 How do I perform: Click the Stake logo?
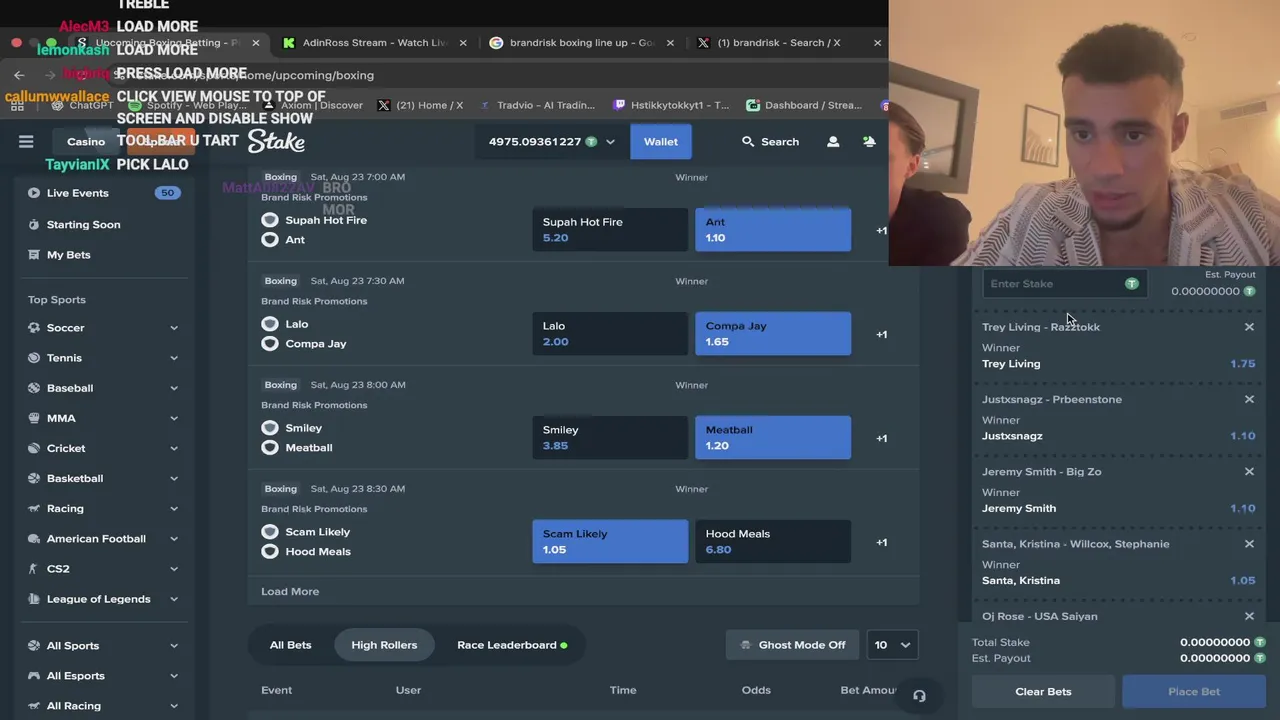(276, 142)
